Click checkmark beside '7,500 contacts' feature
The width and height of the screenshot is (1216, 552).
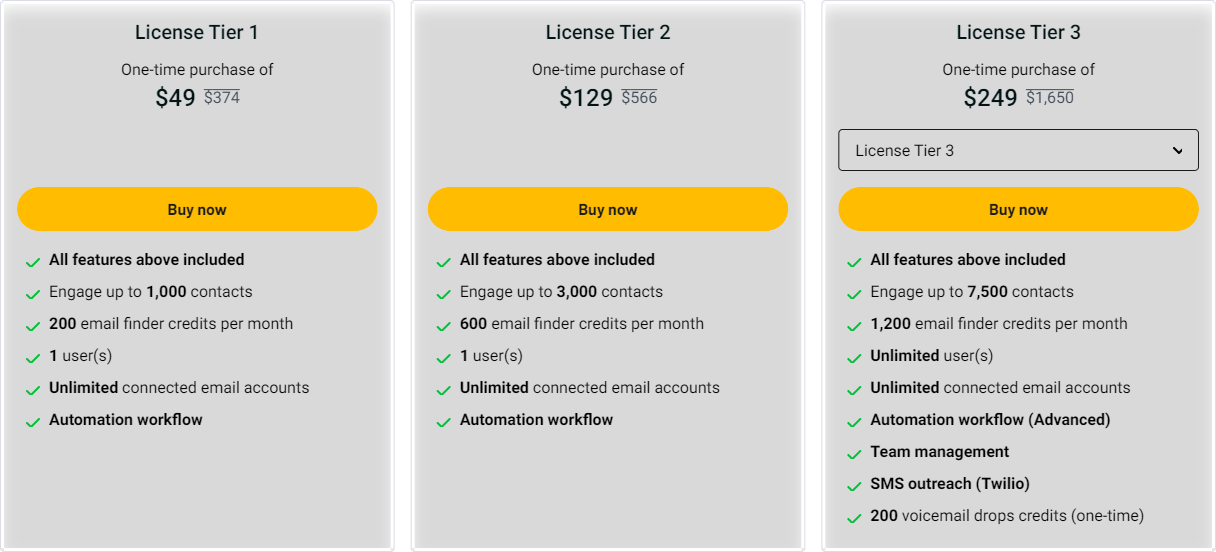(x=854, y=294)
